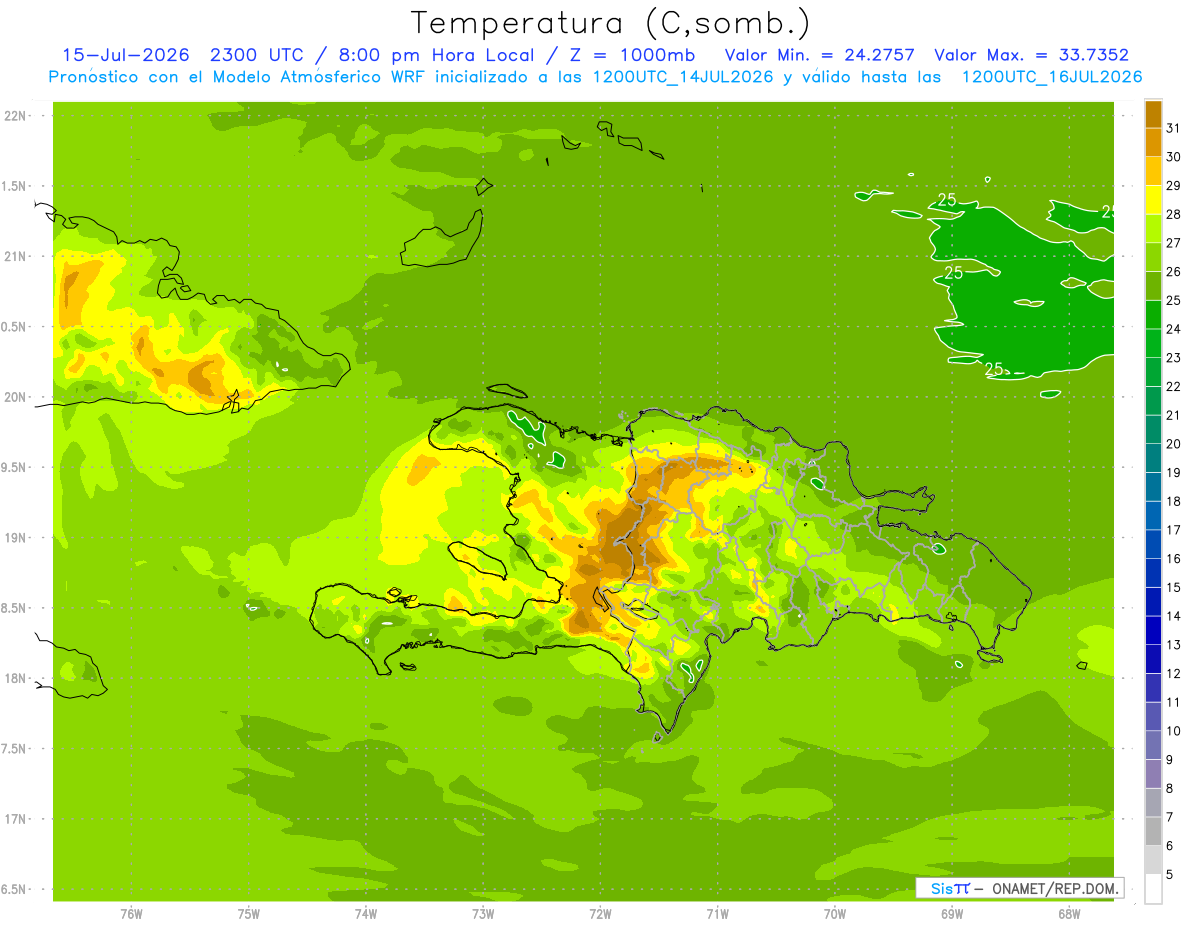Click the '1200UTC_14JUL2026' initialization time
The image size is (1200, 927).
click(x=684, y=77)
